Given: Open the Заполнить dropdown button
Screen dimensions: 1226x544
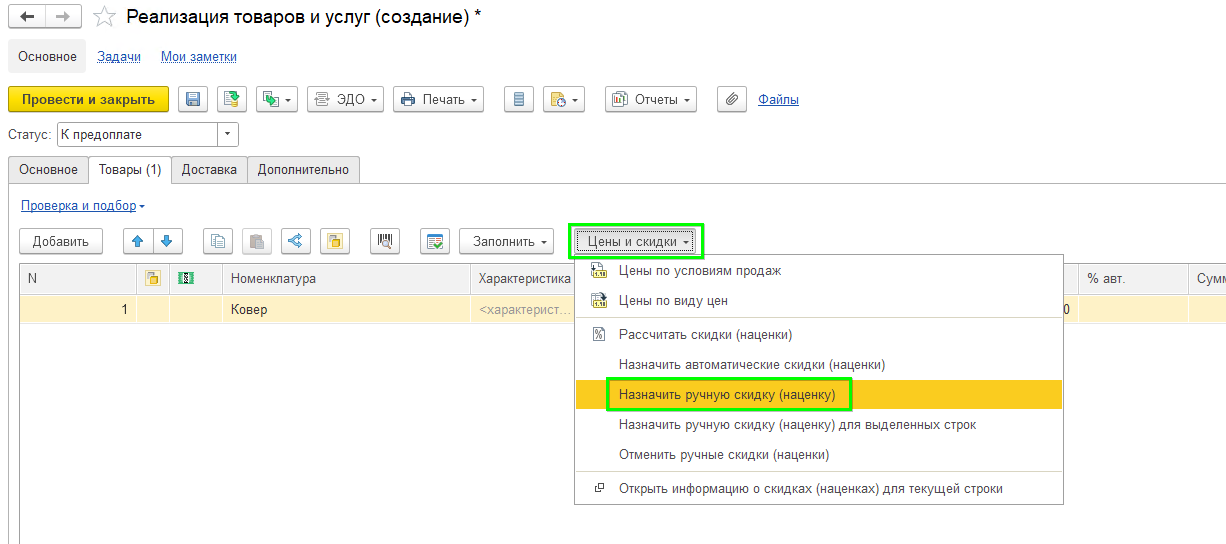Looking at the screenshot, I should tap(506, 240).
